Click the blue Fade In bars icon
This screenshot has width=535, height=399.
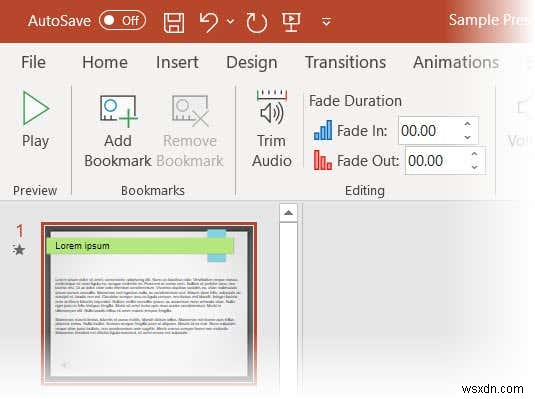pos(323,130)
